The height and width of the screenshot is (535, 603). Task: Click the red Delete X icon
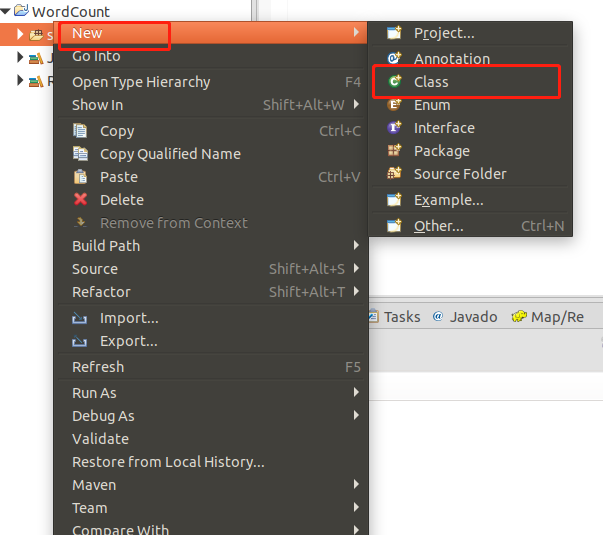pos(80,199)
